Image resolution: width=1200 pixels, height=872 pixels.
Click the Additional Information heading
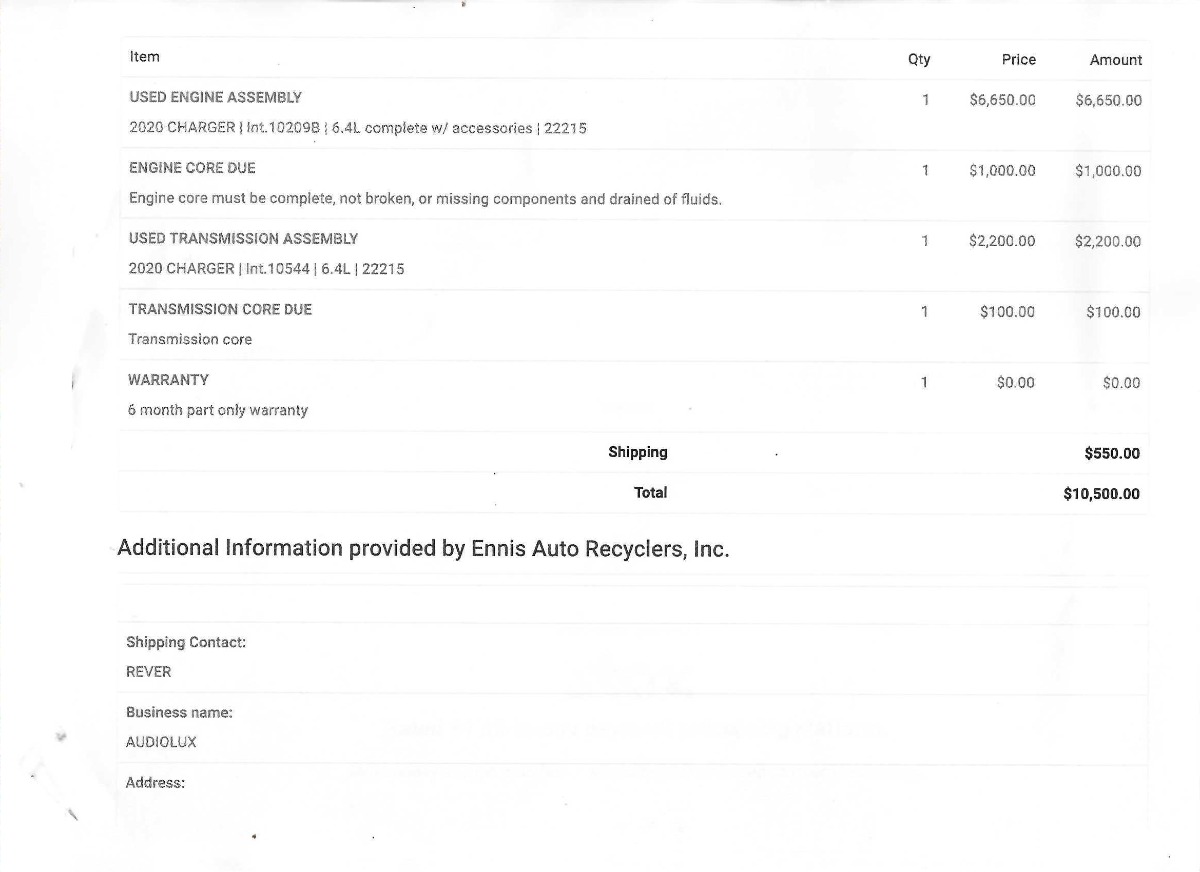(423, 548)
